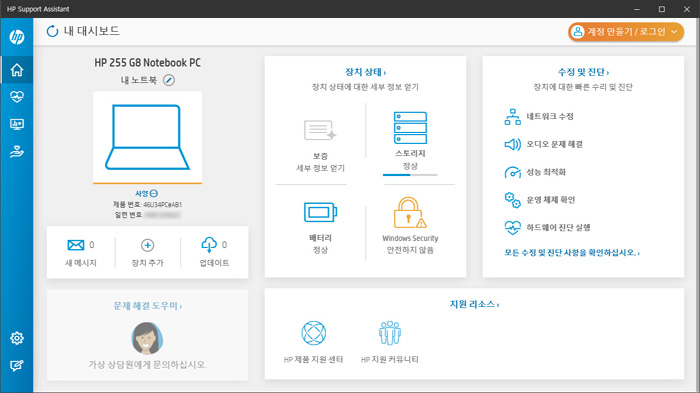Open the 수정 및 진단 heading link
The image size is (700, 393).
[583, 72]
